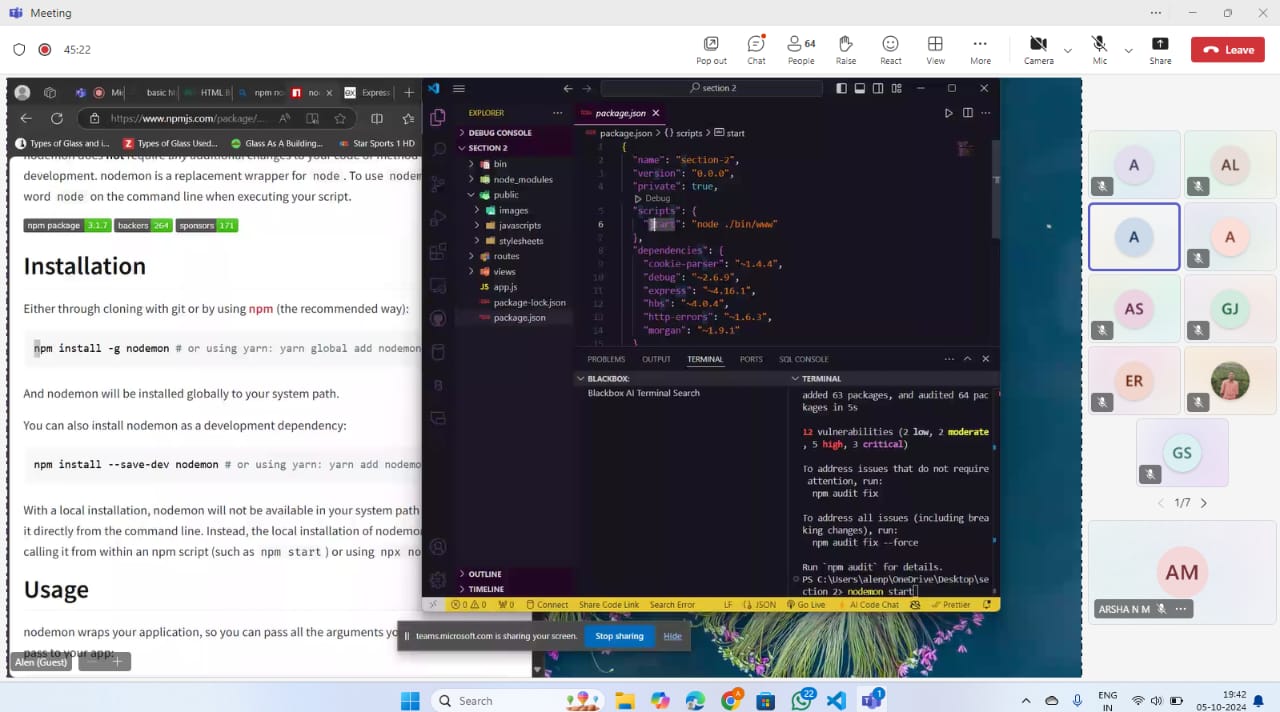Go to next participants page arrow
1280x712 pixels.
[x=1203, y=503]
